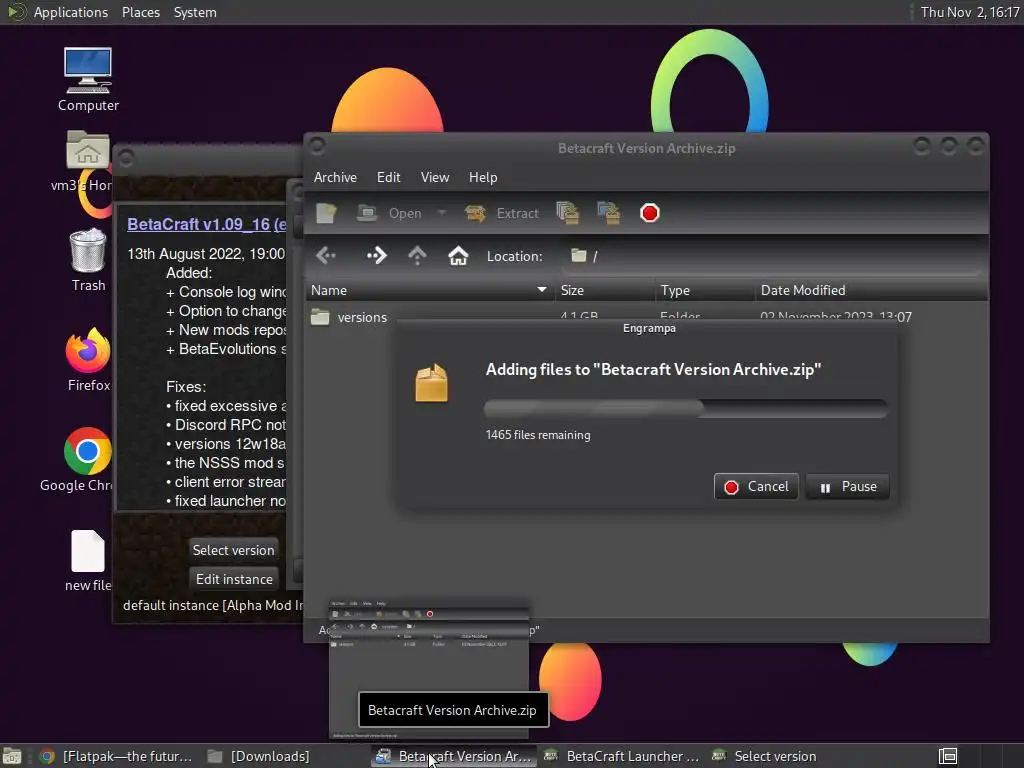Click Edit instance in BetaCraft launcher
This screenshot has height=768, width=1024.
pyautogui.click(x=234, y=579)
